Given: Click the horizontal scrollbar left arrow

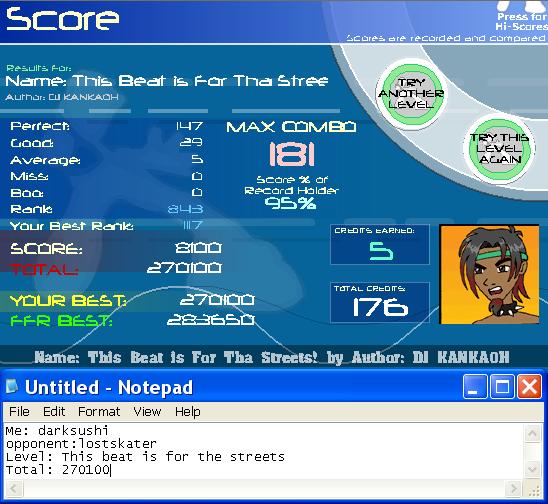Looking at the screenshot, I should click(14, 488).
